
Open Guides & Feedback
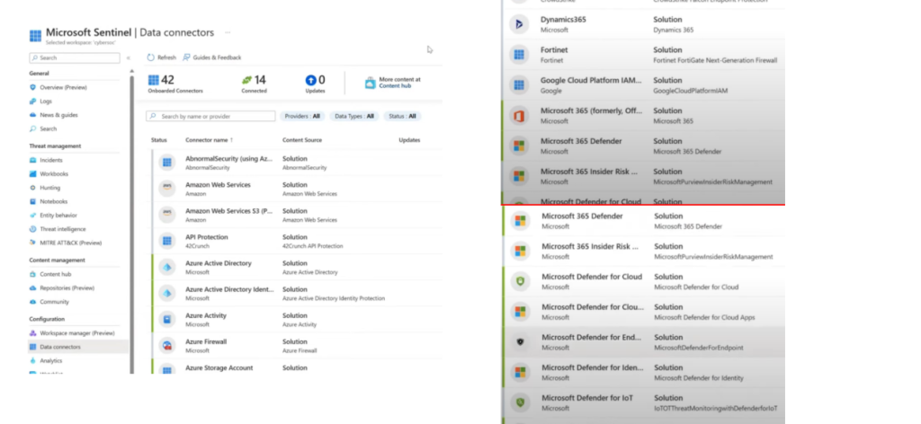click(212, 58)
